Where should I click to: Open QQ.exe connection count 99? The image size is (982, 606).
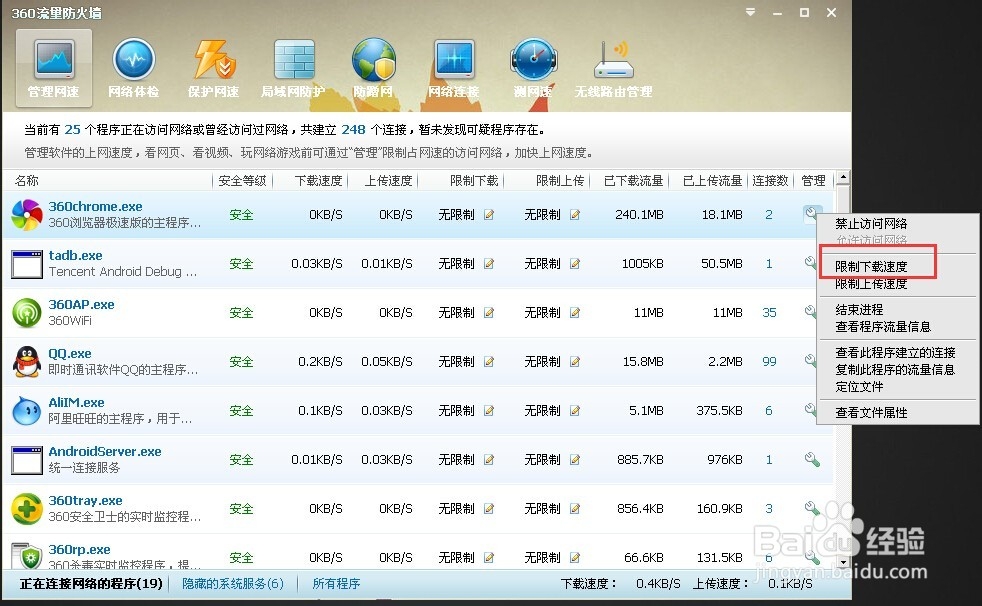pos(769,361)
